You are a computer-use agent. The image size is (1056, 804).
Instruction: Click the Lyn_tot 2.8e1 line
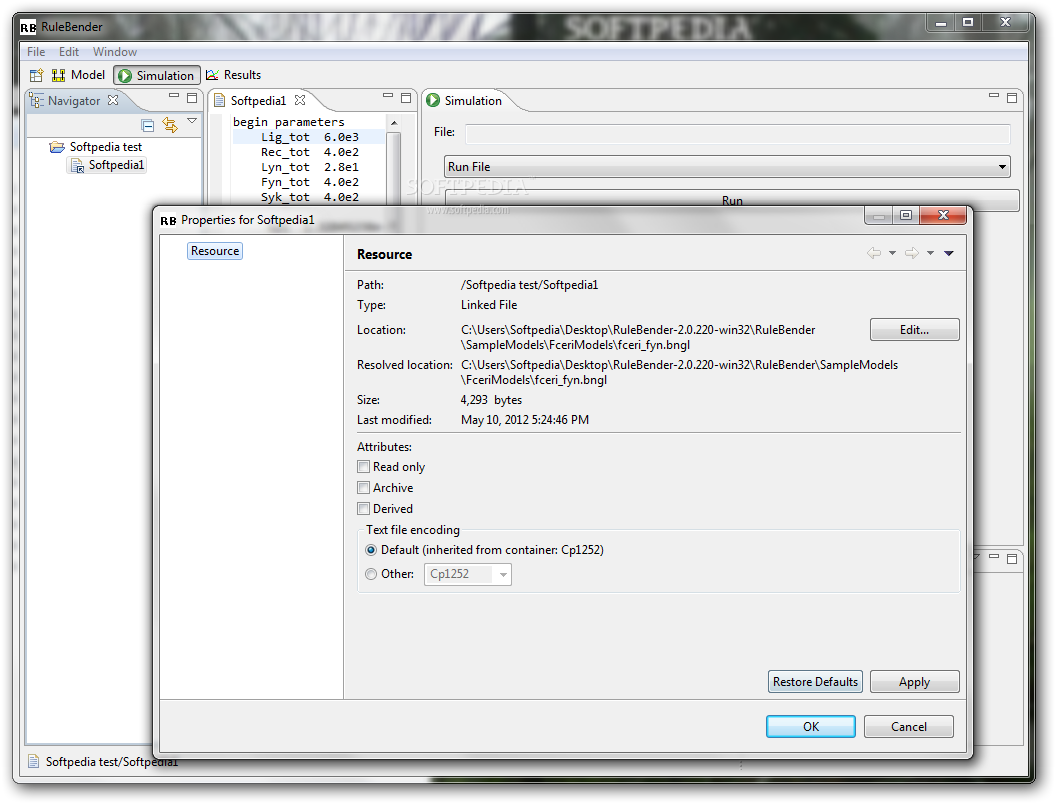(309, 167)
